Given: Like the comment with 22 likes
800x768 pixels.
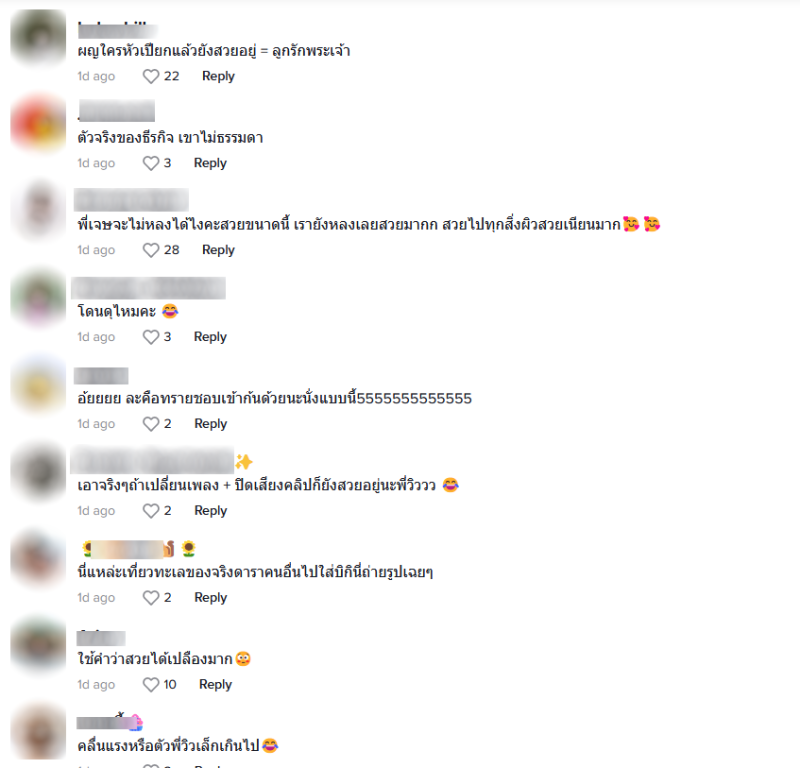Looking at the screenshot, I should 151,76.
